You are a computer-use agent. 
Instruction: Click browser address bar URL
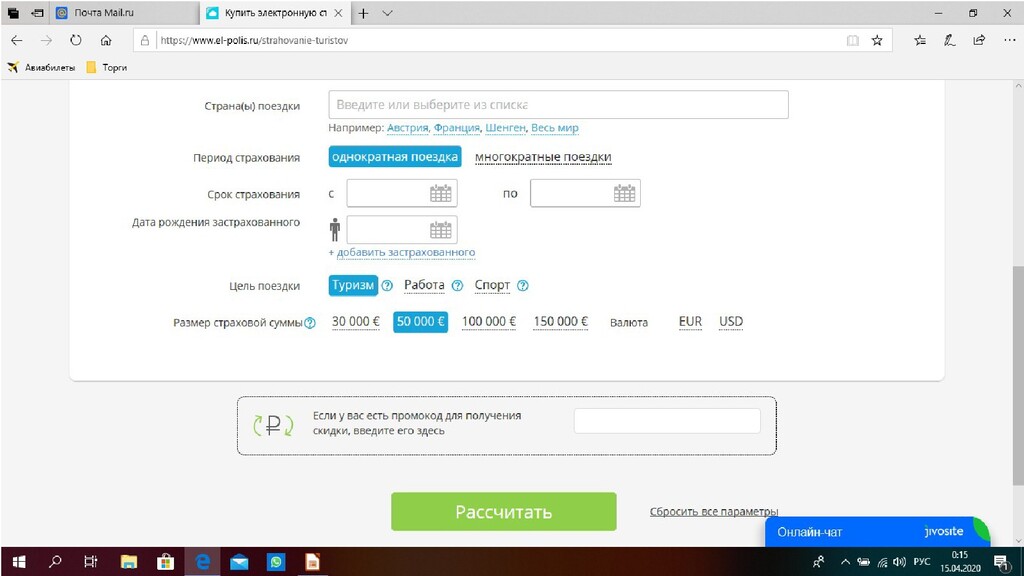tap(255, 40)
